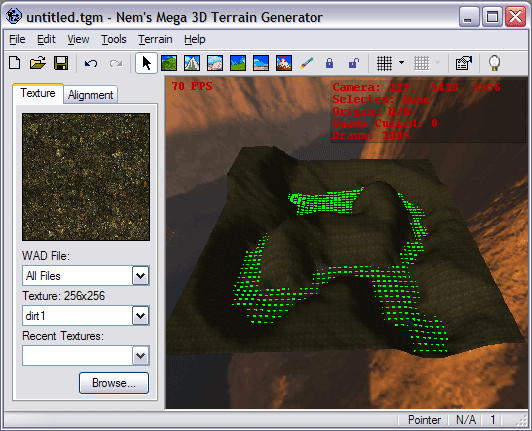Open a terrain file using folder icon
This screenshot has height=431, width=532.
click(x=38, y=63)
